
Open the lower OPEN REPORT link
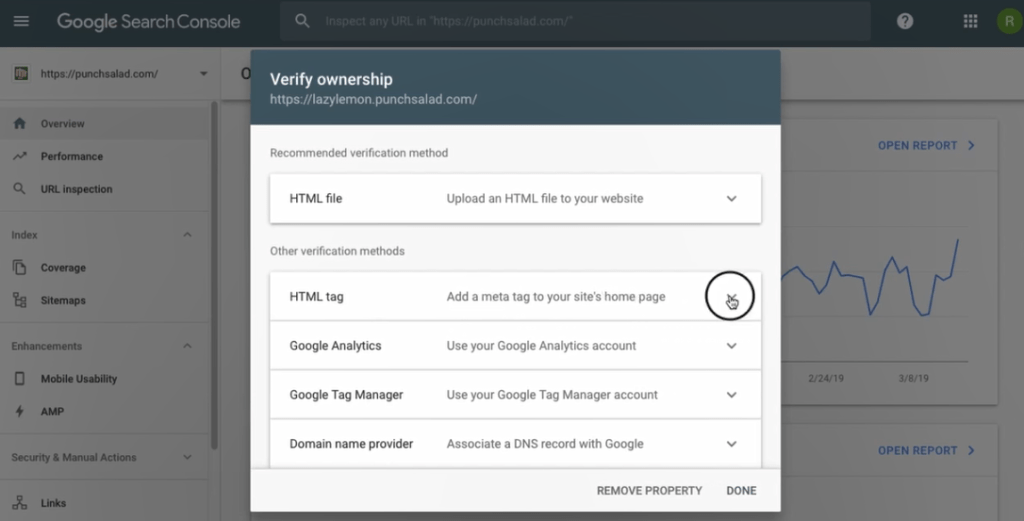coord(917,450)
